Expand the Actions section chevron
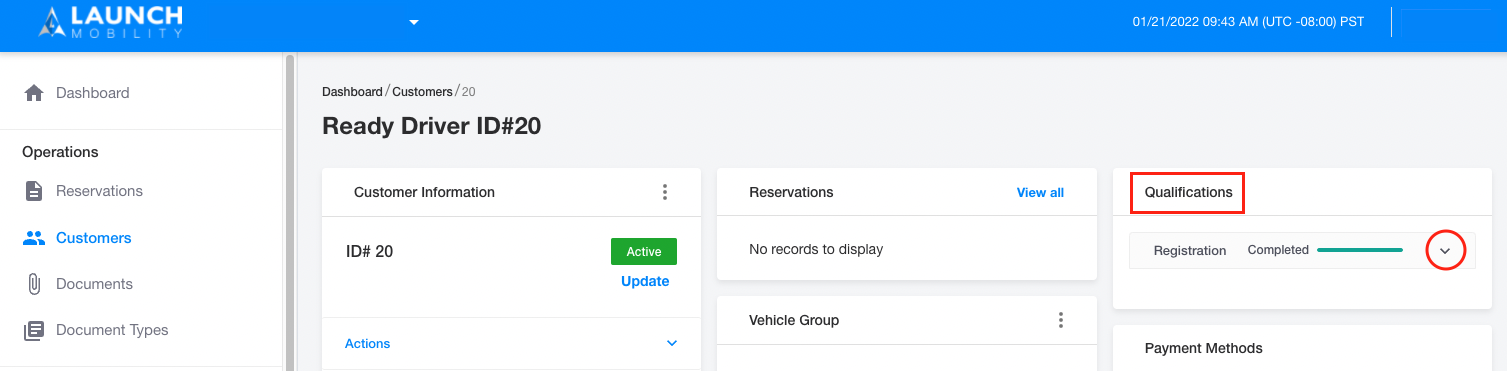The image size is (1507, 371). 672,343
